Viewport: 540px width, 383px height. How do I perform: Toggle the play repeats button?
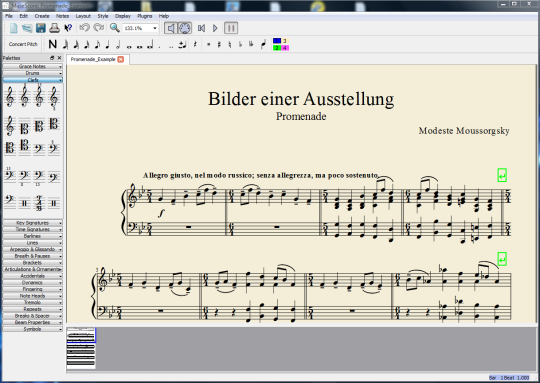(231, 28)
